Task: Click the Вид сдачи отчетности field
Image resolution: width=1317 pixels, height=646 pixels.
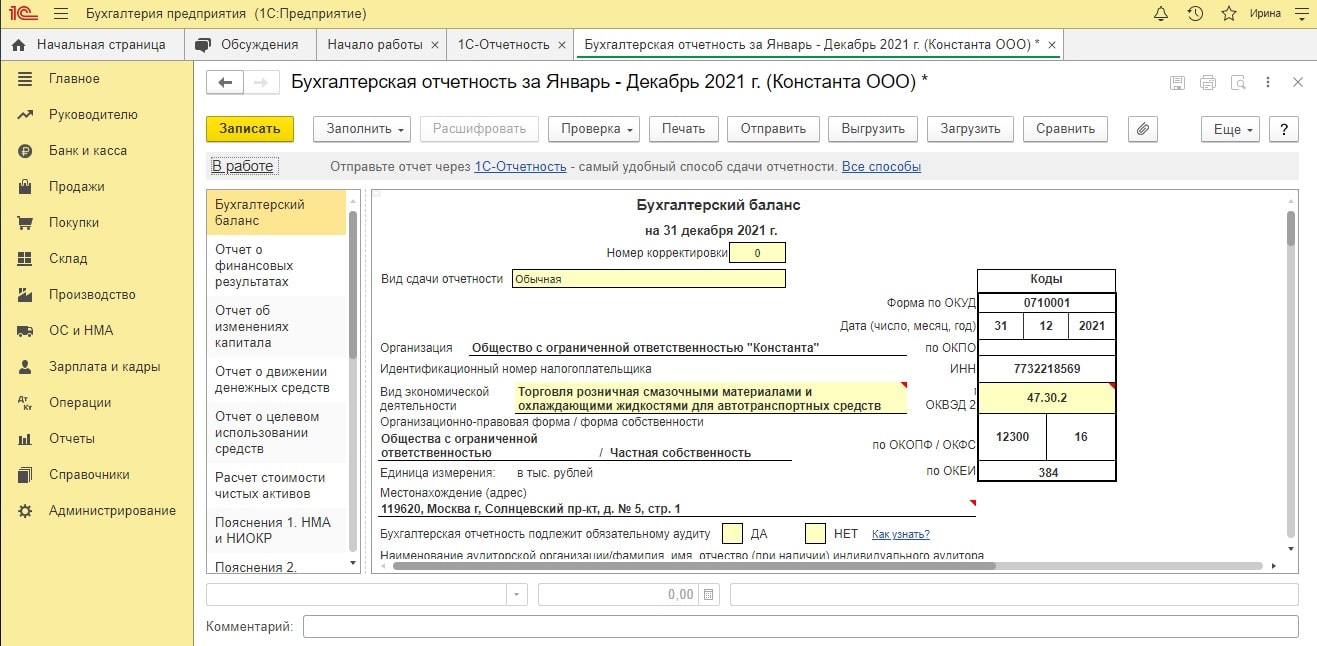Action: pos(648,279)
